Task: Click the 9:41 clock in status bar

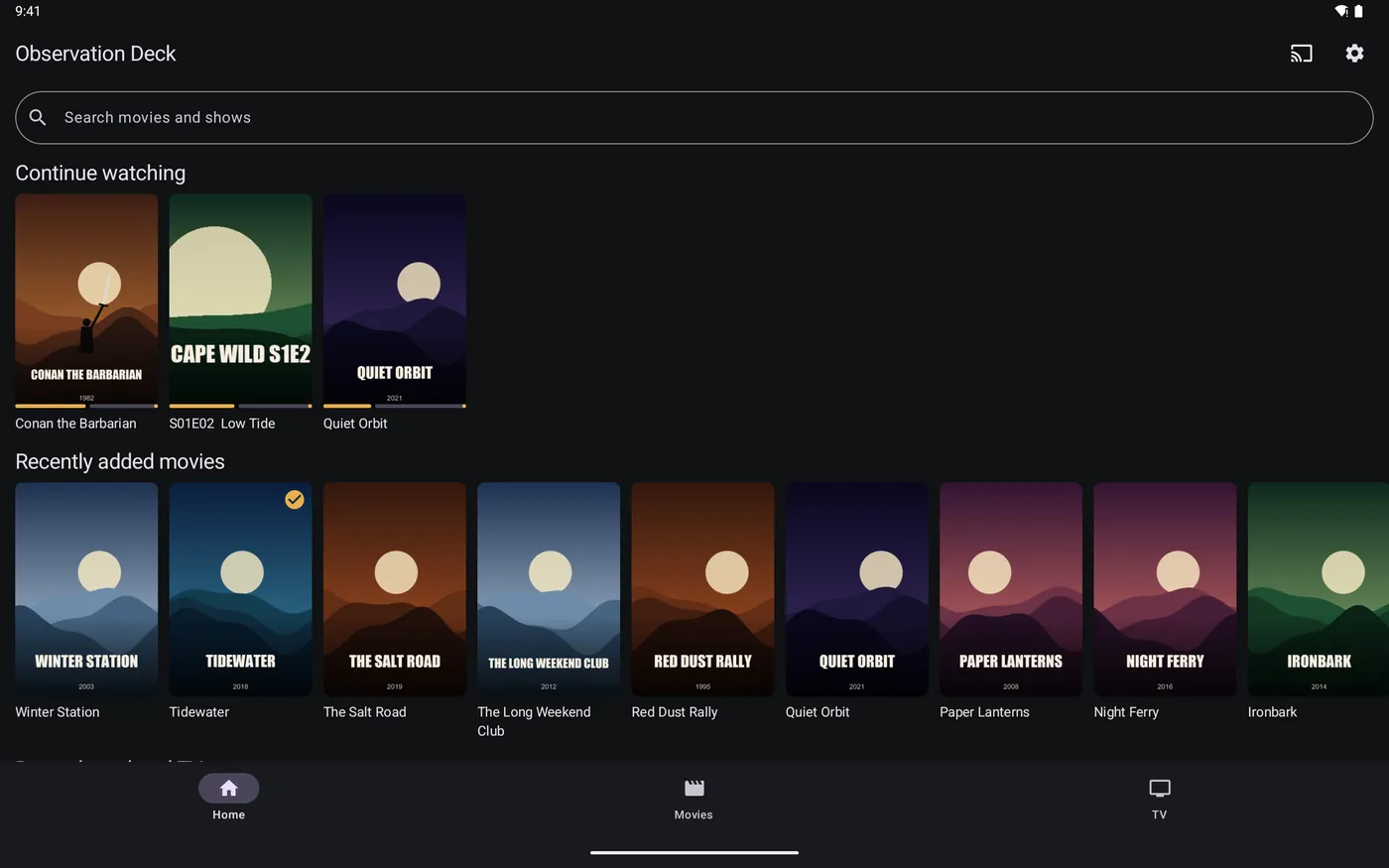Action: [28, 11]
